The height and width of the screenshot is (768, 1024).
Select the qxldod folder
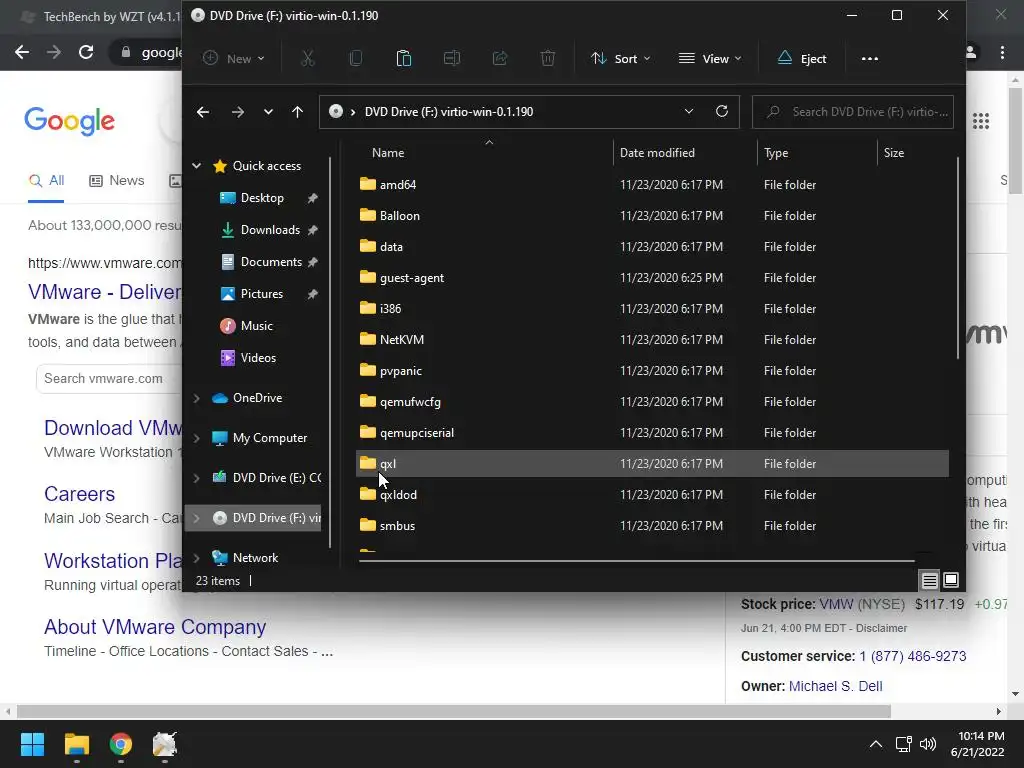652,495
